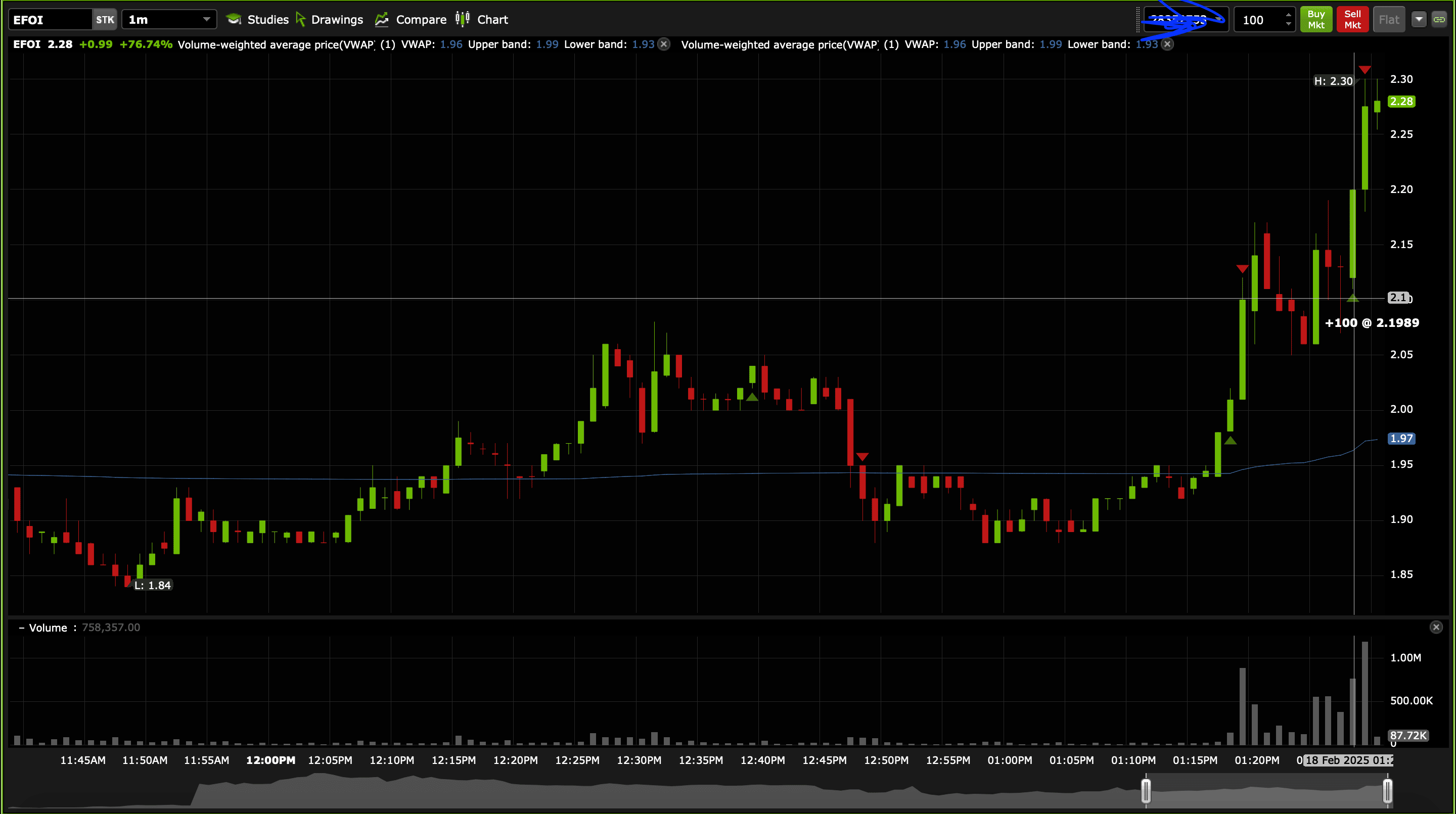Click the green link-chain icon
Screen dimensions: 1456x814
1439,20
